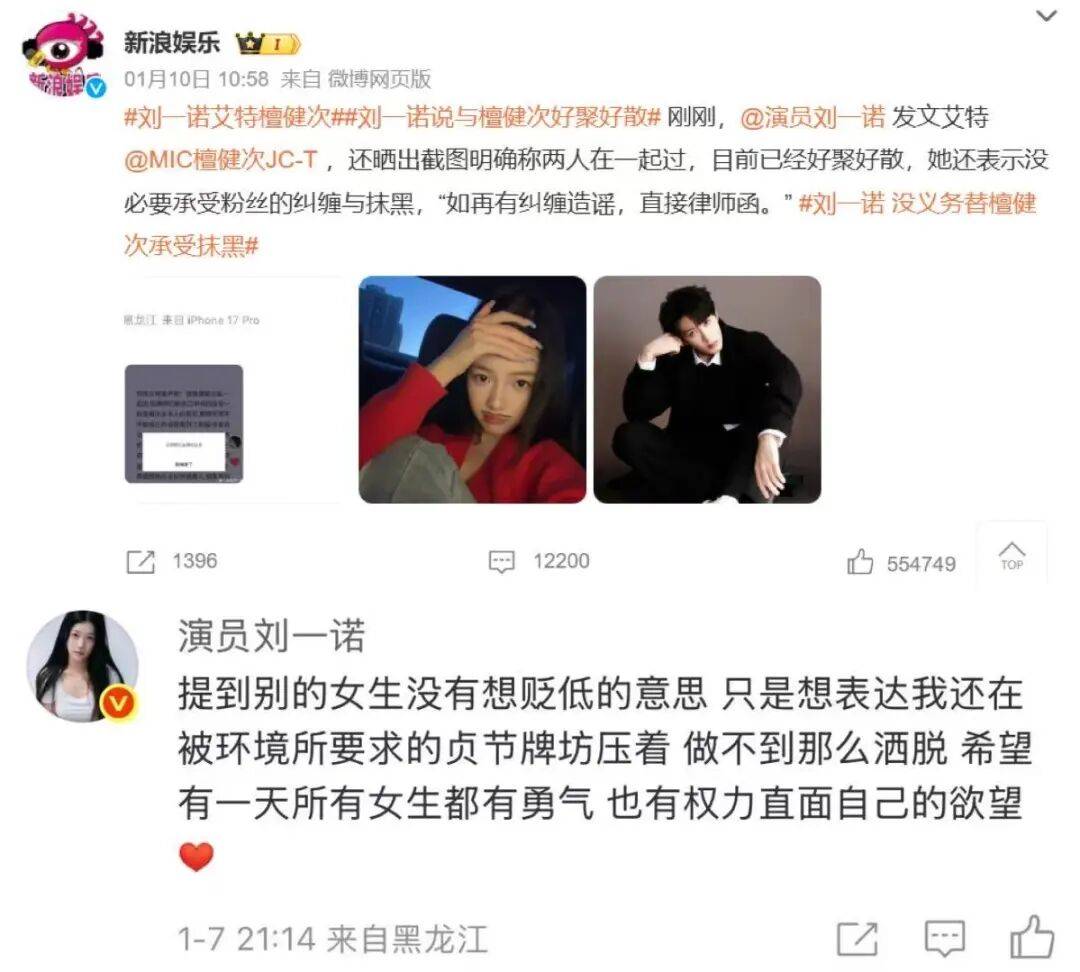Viewport: 1080px width, 972px height.
Task: Like the post with 554749 thumbs-up
Action: coord(860,561)
